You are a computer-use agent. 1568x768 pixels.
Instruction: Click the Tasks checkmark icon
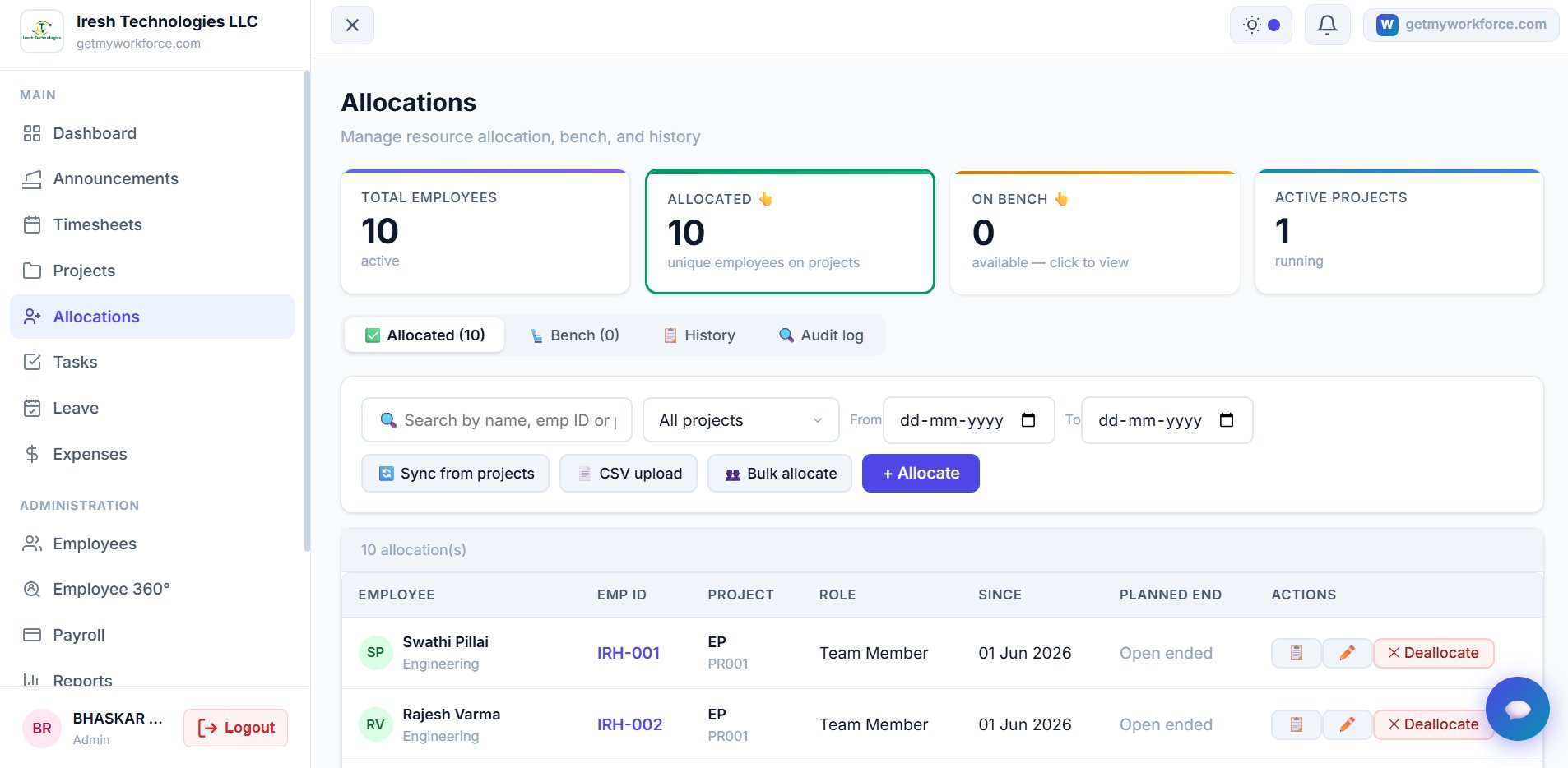(x=32, y=362)
